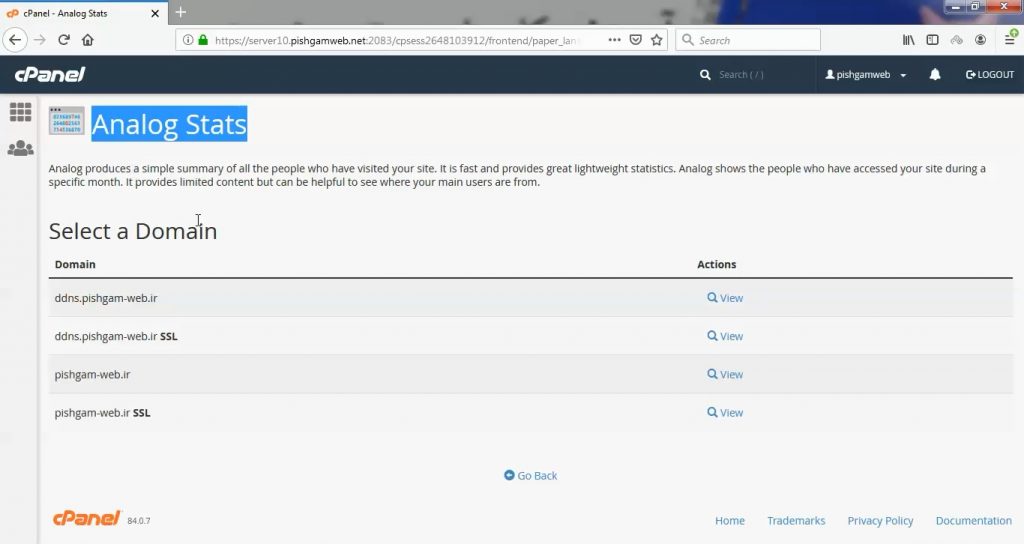This screenshot has width=1024, height=544.
Task: View stats for pishgam-web.ir SSL
Action: [x=725, y=413]
